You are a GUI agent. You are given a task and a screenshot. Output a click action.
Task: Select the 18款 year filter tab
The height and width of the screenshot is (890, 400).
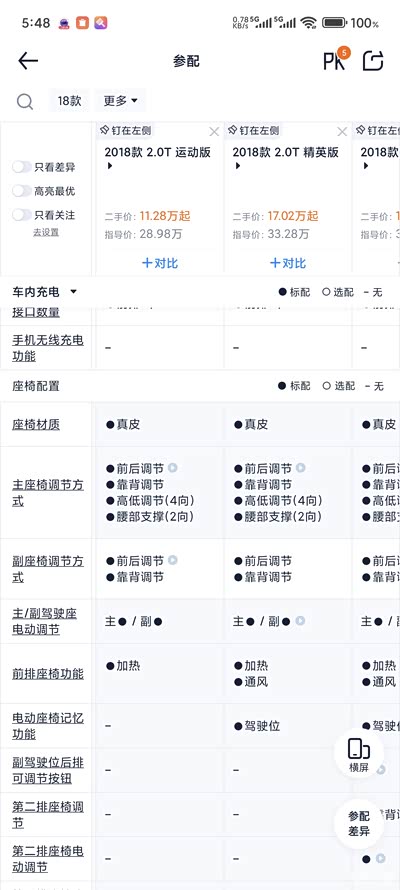tap(69, 101)
